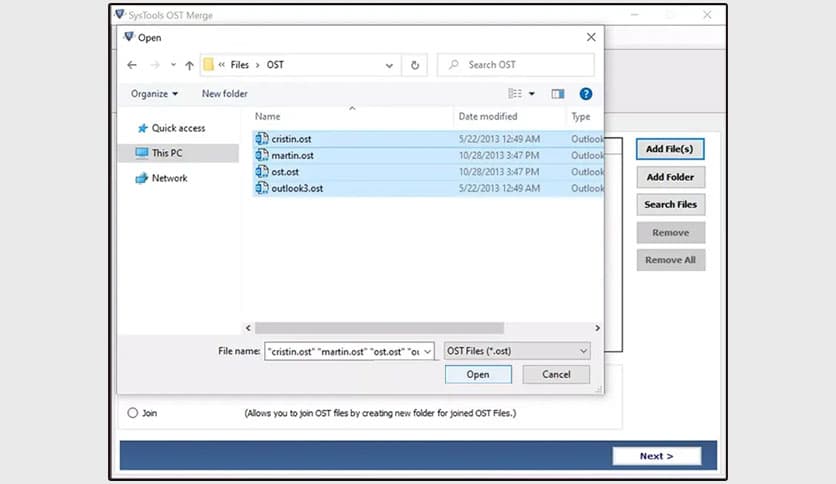
Task: Select Quick access in navigation pane
Action: tap(178, 128)
